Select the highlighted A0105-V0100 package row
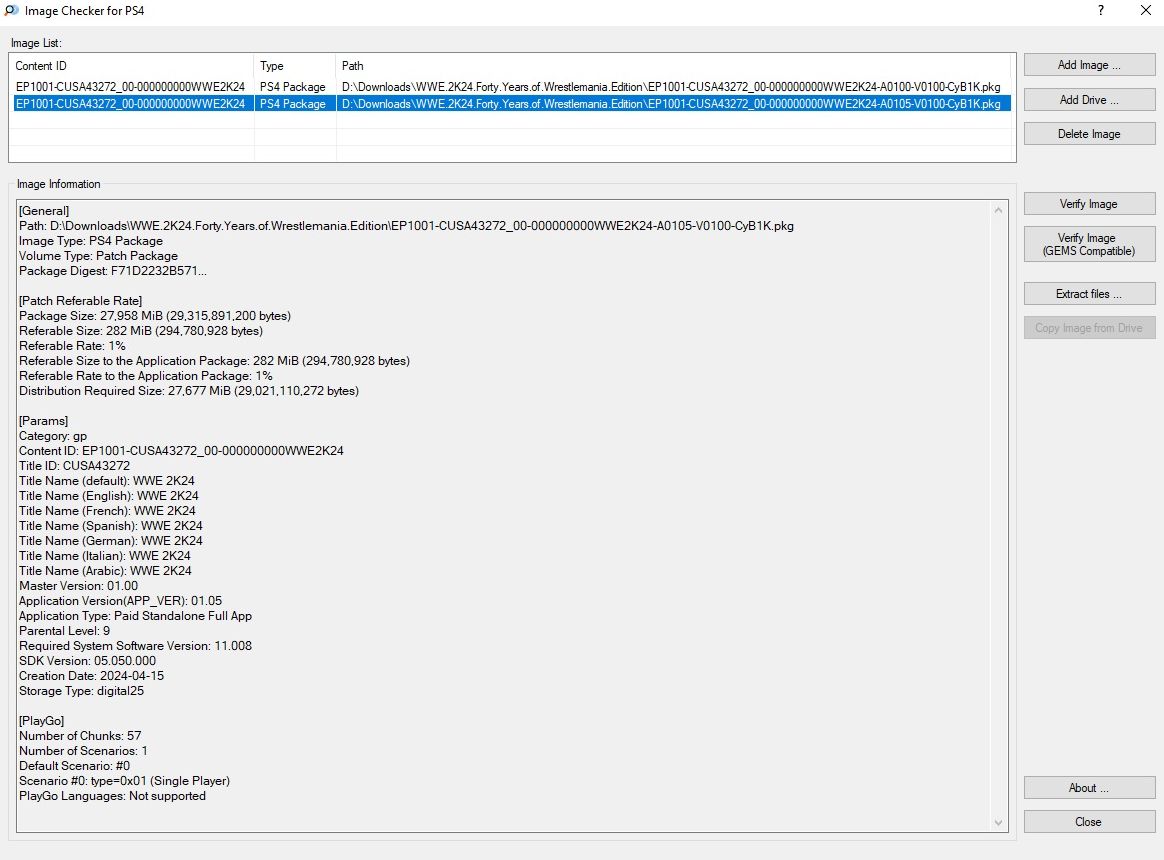This screenshot has width=1164, height=860. (511, 104)
